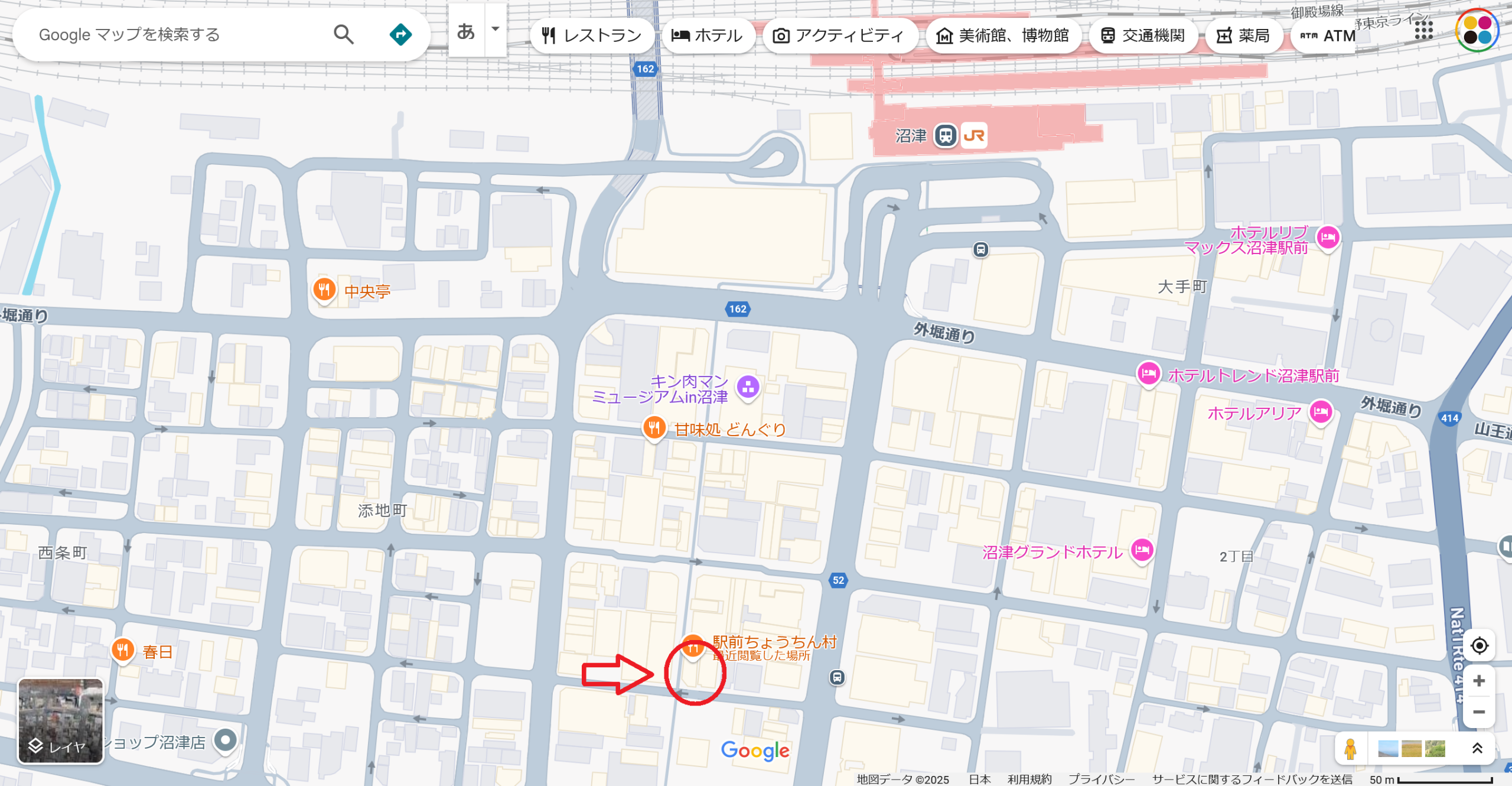Filter by ATM chip
The width and height of the screenshot is (1512, 786).
coord(1324,35)
